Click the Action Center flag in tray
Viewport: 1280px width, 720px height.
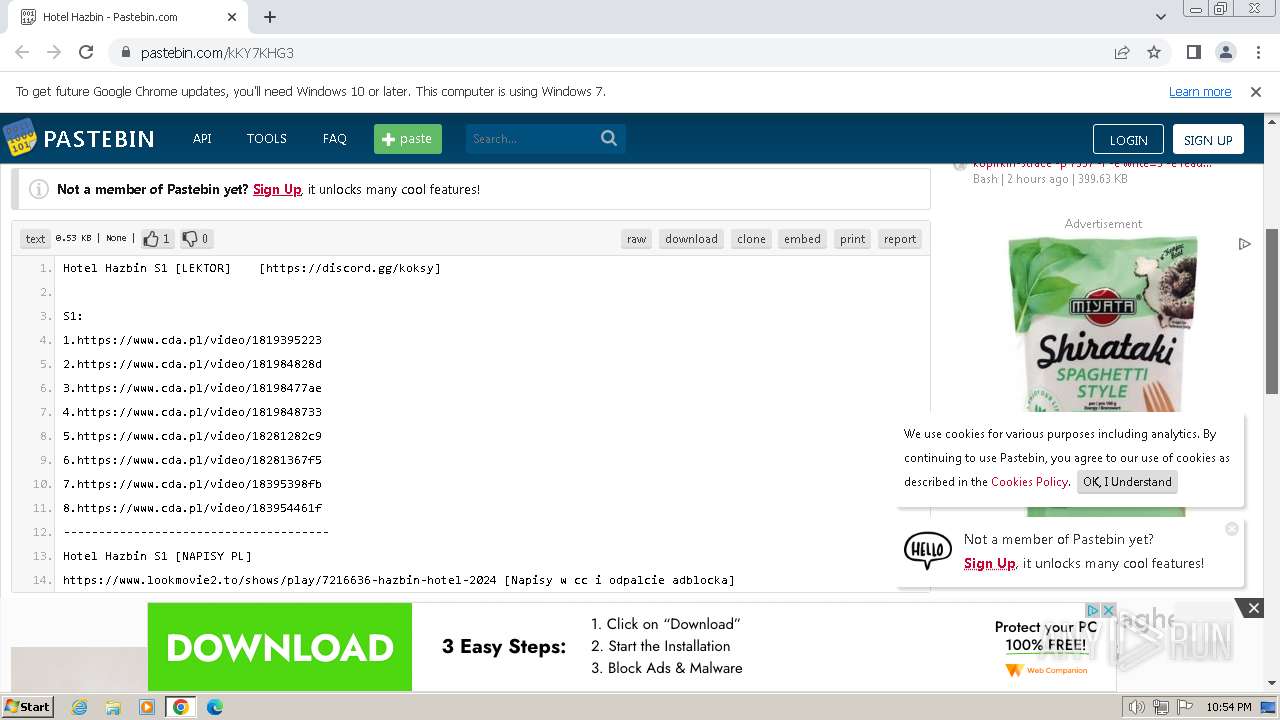pos(1185,707)
